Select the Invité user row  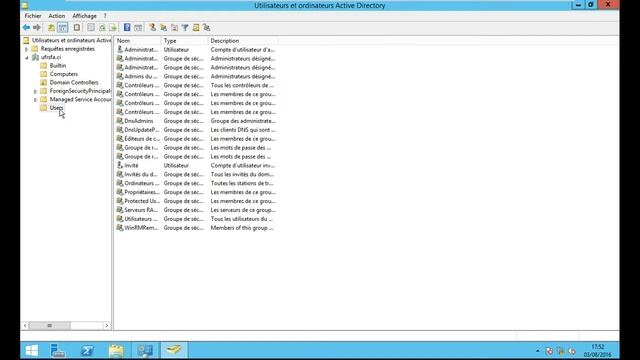196,165
